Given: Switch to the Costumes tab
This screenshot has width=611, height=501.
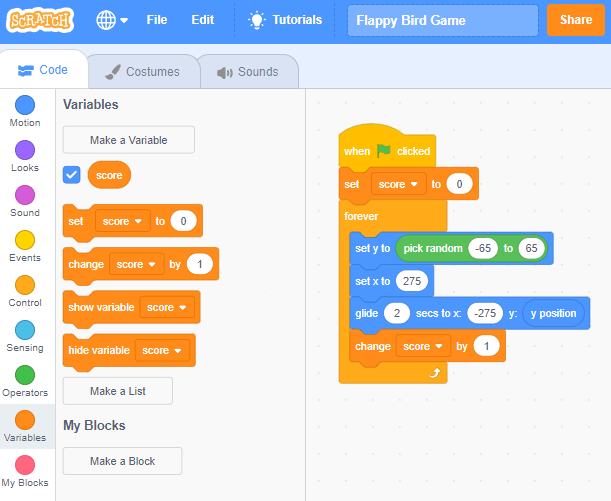Looking at the screenshot, I should (143, 72).
